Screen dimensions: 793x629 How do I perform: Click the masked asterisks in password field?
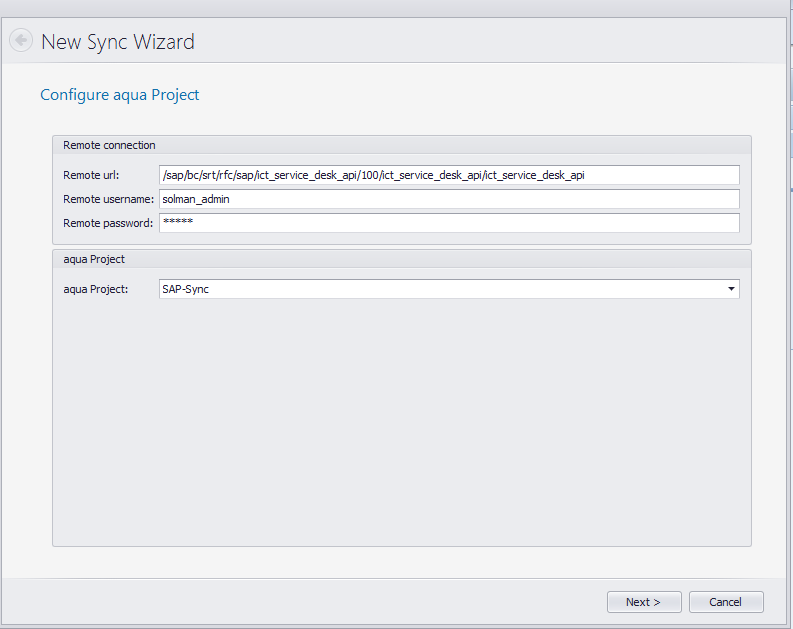177,223
